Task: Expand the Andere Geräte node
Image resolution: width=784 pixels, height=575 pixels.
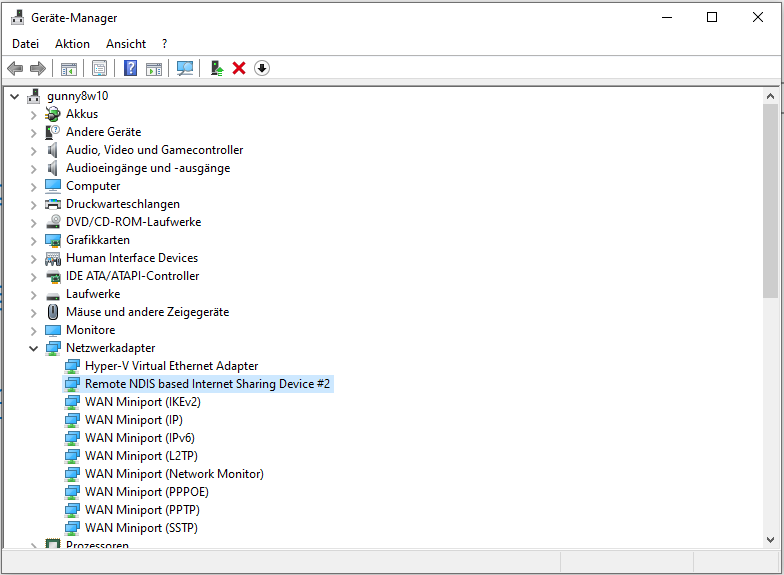Action: pos(34,133)
